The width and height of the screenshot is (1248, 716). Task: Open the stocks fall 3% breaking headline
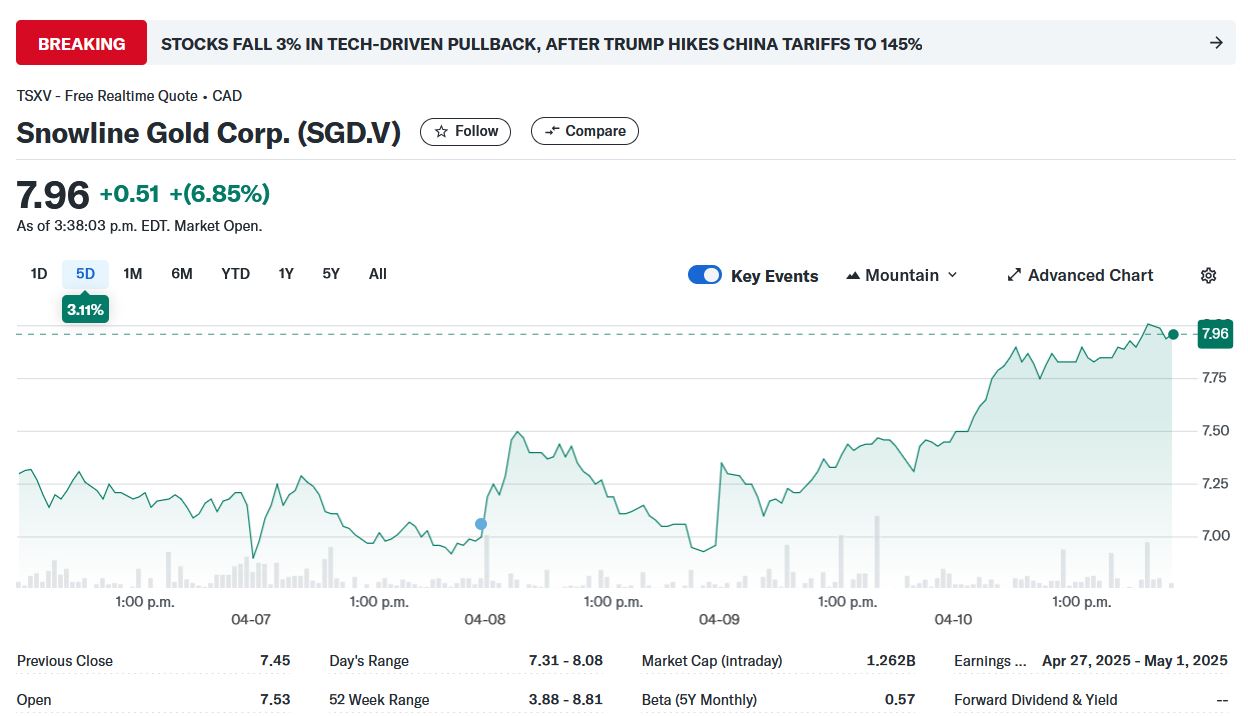pyautogui.click(x=541, y=44)
